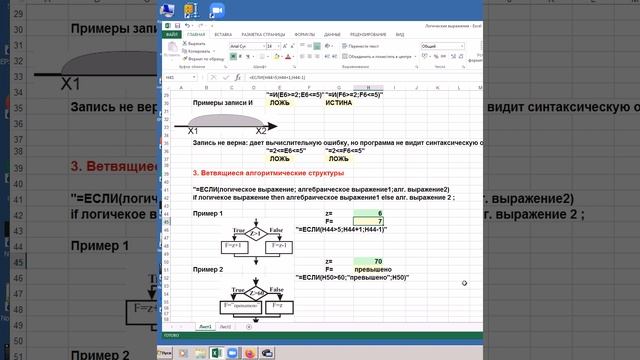Image resolution: width=640 pixels, height=360 pixels.
Task: Click the Bottom align icon
Action: coord(317,46)
